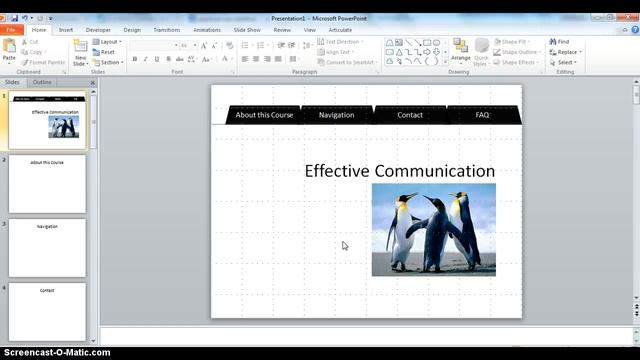Open the Shape Fill dropdown
The image size is (640, 360).
(x=512, y=42)
